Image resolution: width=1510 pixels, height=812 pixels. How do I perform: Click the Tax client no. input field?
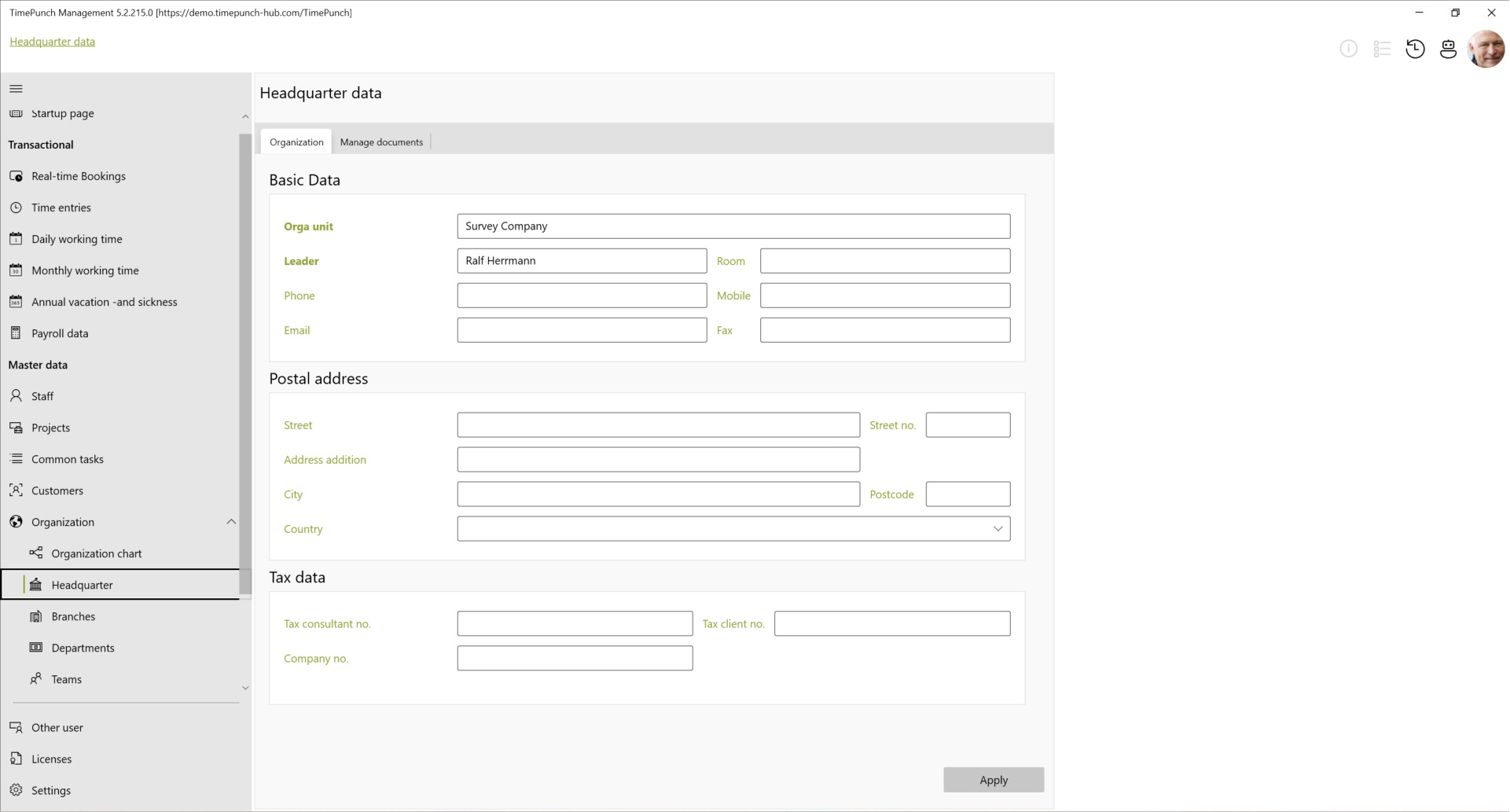tap(892, 624)
